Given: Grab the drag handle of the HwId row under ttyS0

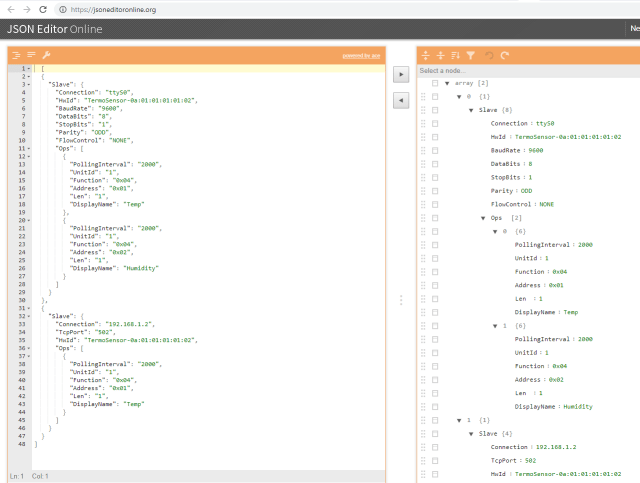Looking at the screenshot, I should 423,137.
